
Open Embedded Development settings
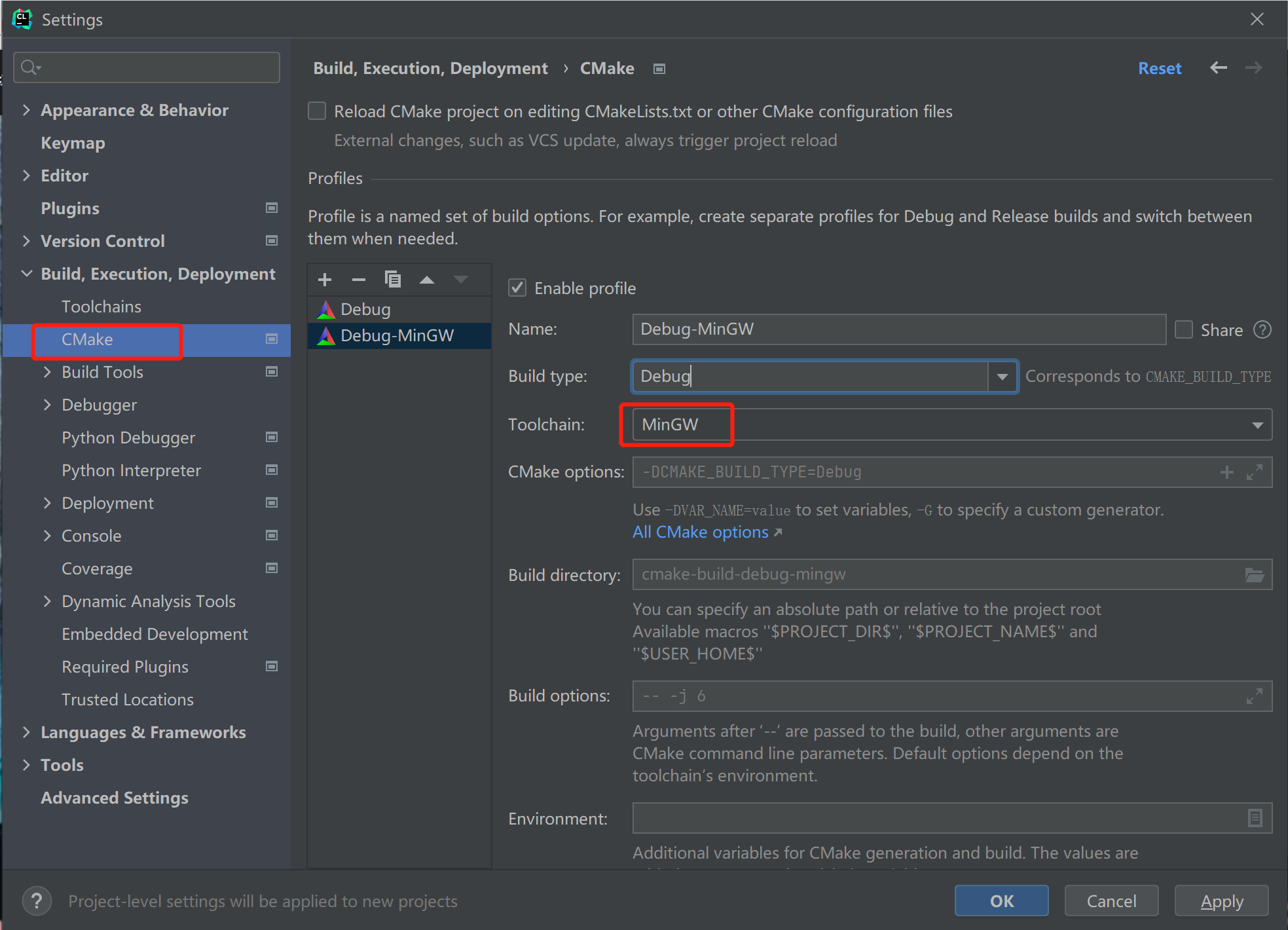(x=155, y=634)
